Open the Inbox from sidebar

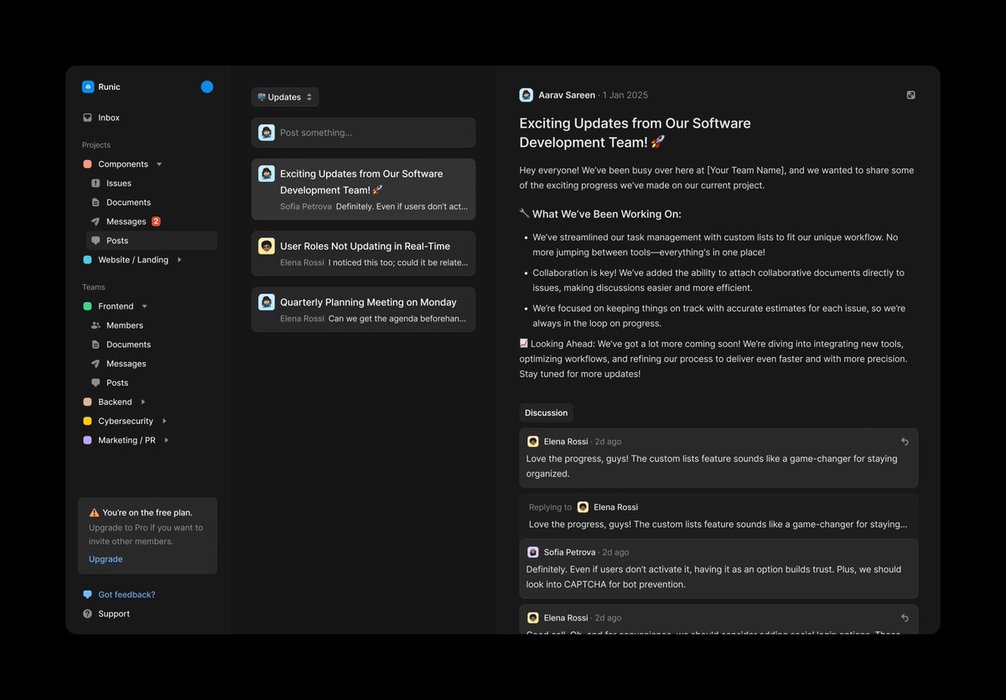(108, 118)
